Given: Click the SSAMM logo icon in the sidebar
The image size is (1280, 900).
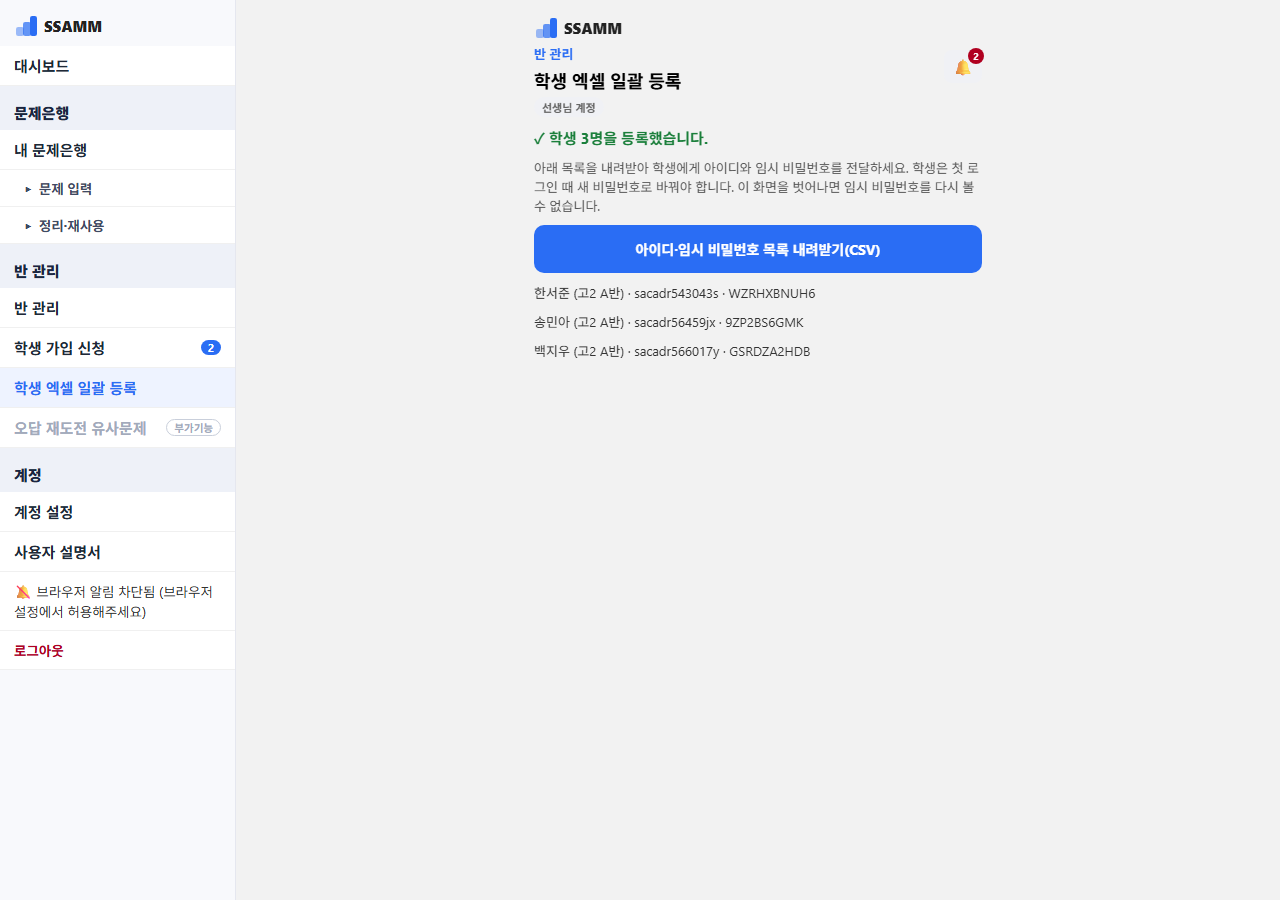Looking at the screenshot, I should [27, 26].
